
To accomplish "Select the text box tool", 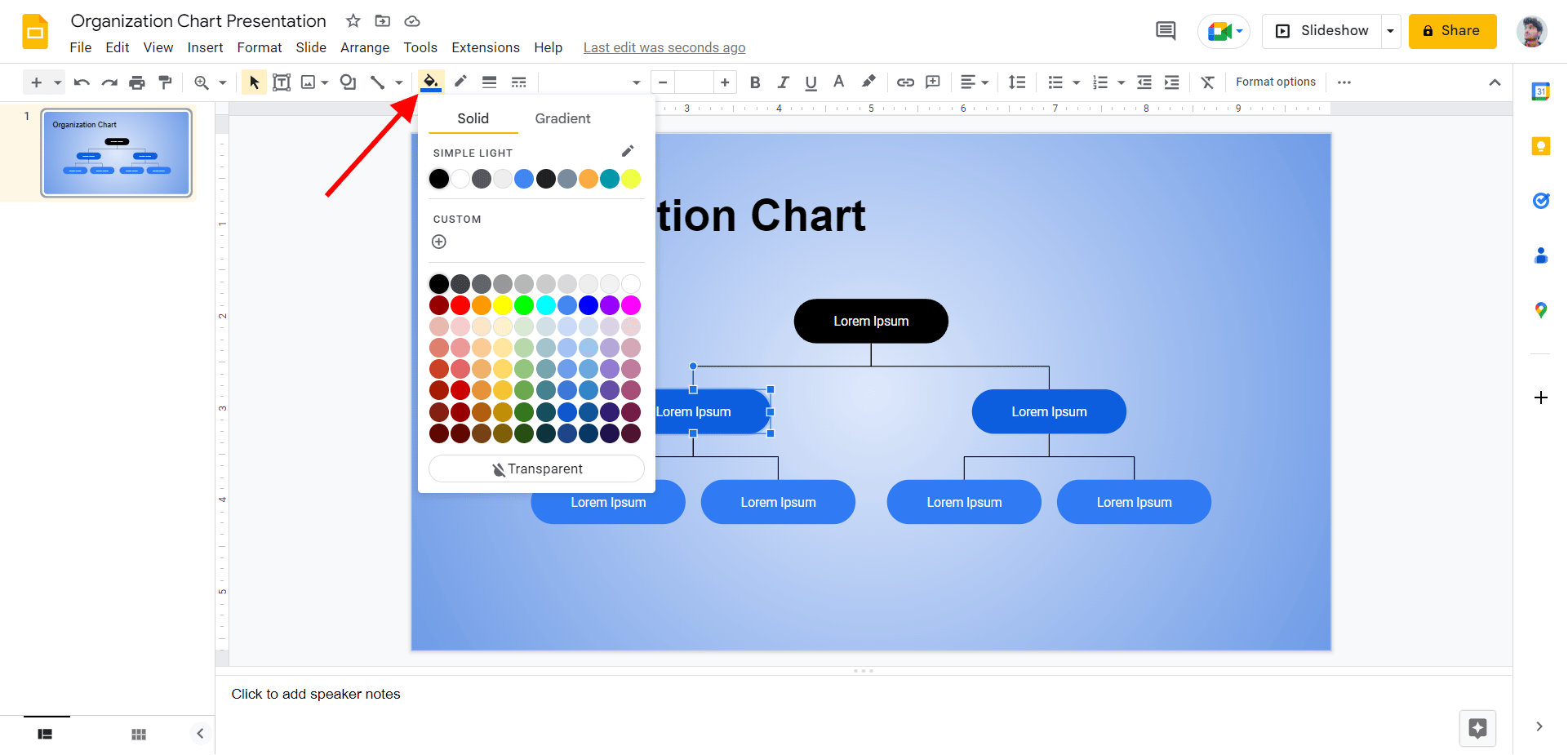I will 282,82.
